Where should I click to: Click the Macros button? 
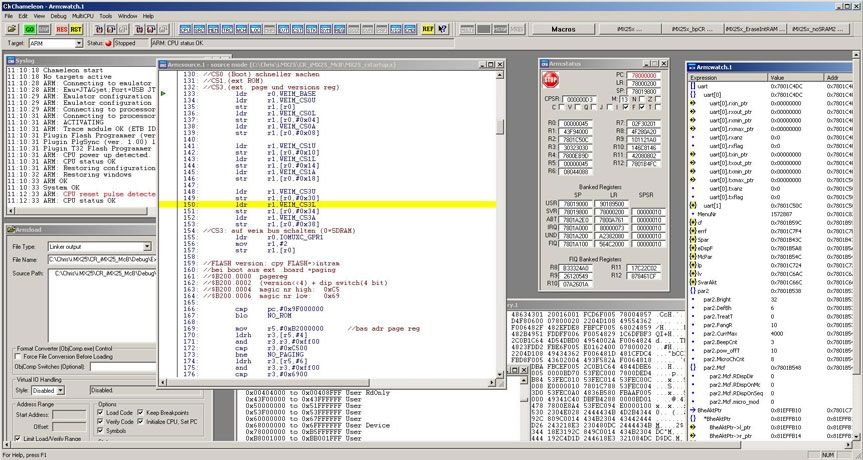563,29
